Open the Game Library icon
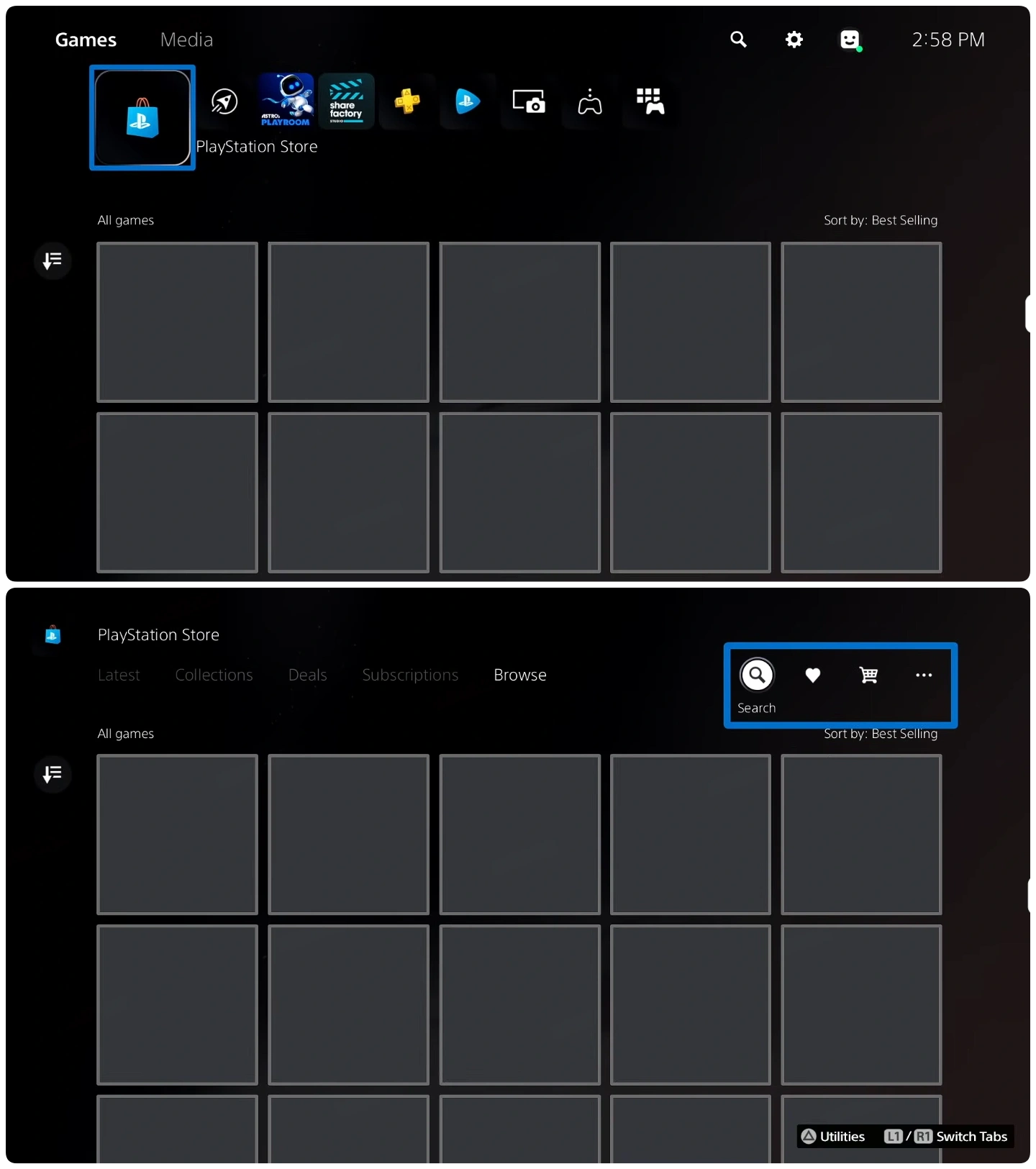 coord(650,101)
